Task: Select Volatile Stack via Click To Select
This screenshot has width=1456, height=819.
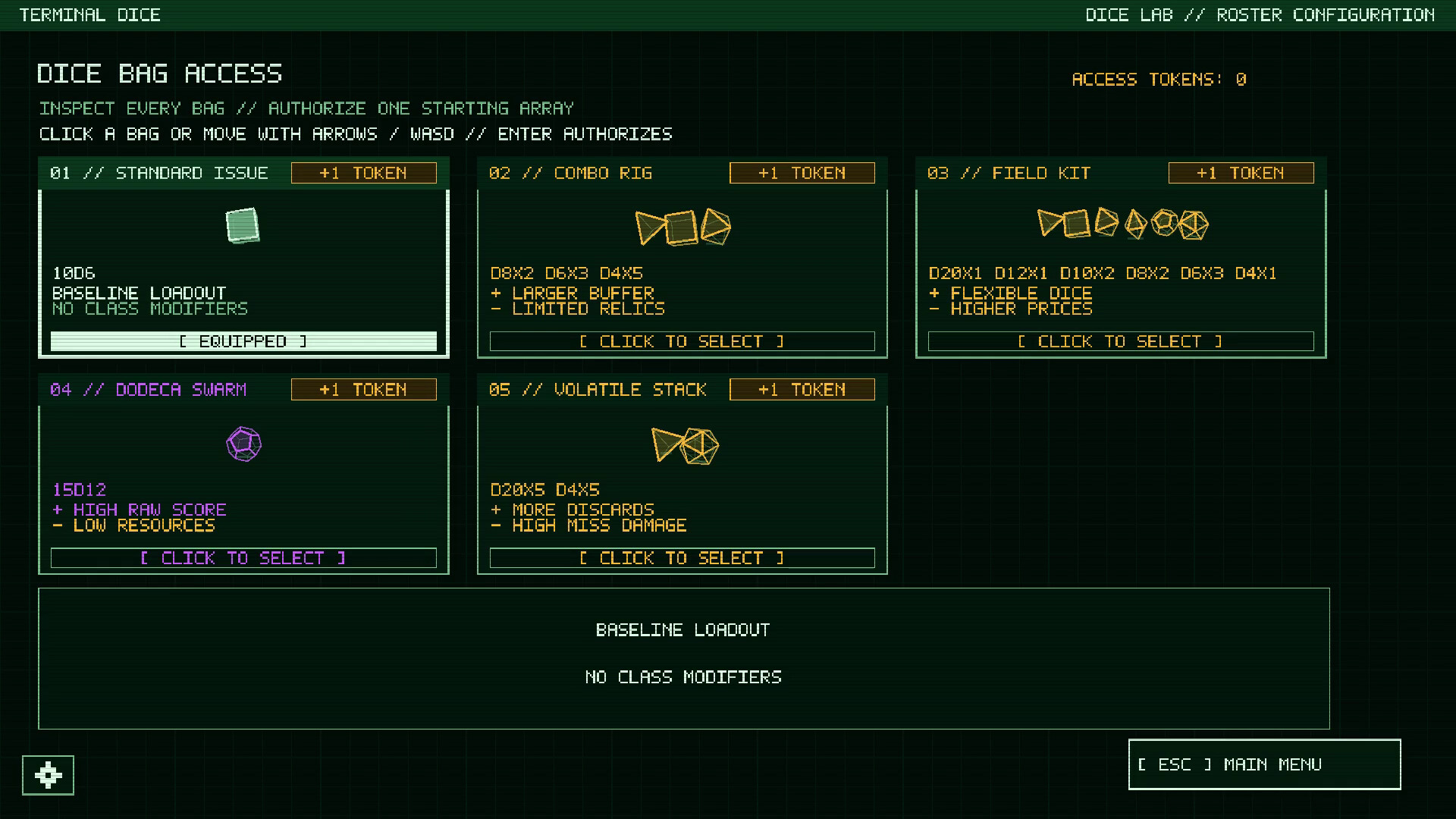Action: tap(682, 558)
